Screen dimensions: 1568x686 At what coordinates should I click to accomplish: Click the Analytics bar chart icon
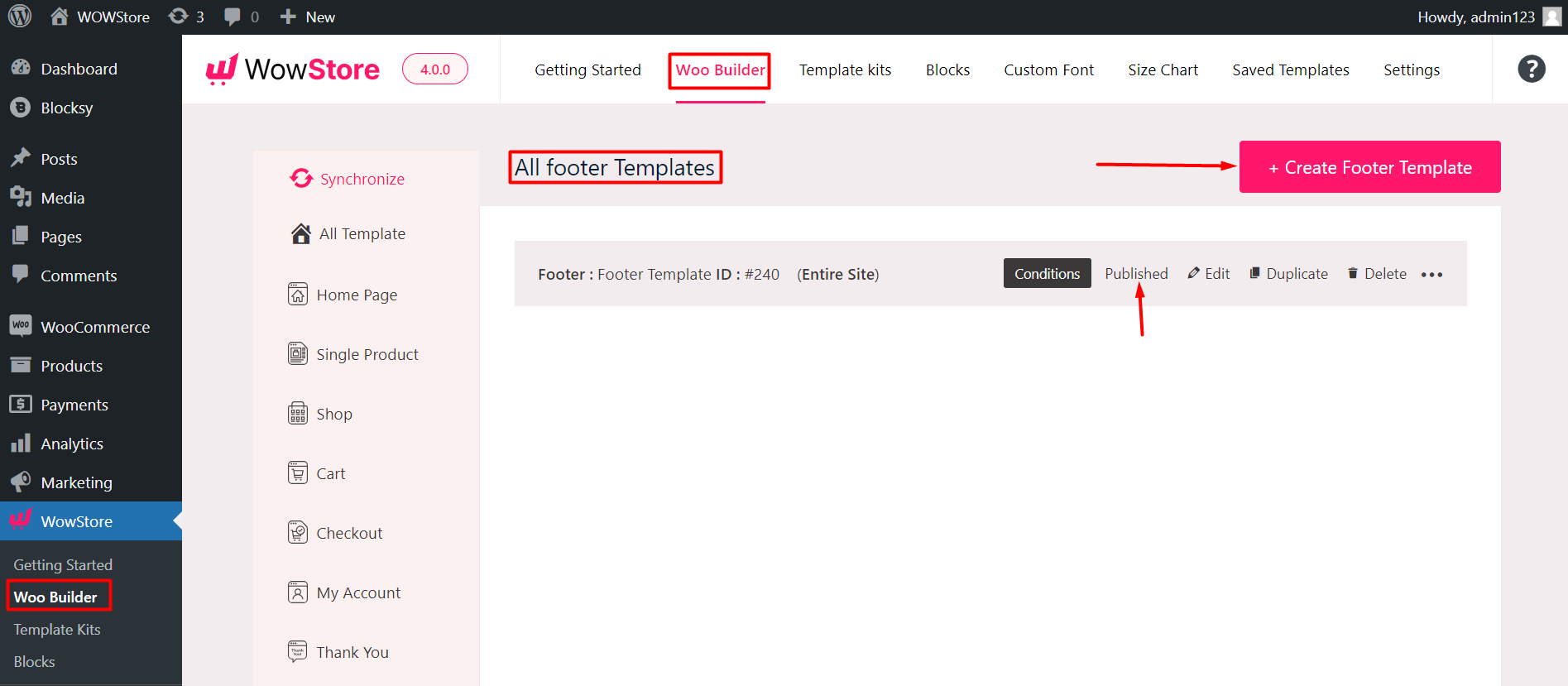pyautogui.click(x=21, y=443)
